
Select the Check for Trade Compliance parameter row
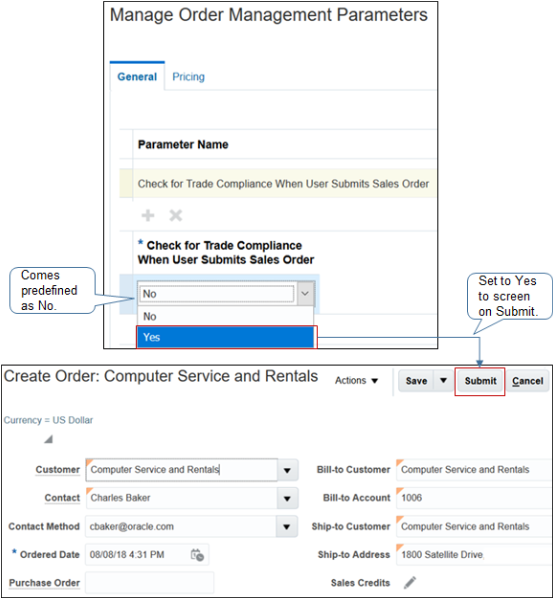pos(278,184)
